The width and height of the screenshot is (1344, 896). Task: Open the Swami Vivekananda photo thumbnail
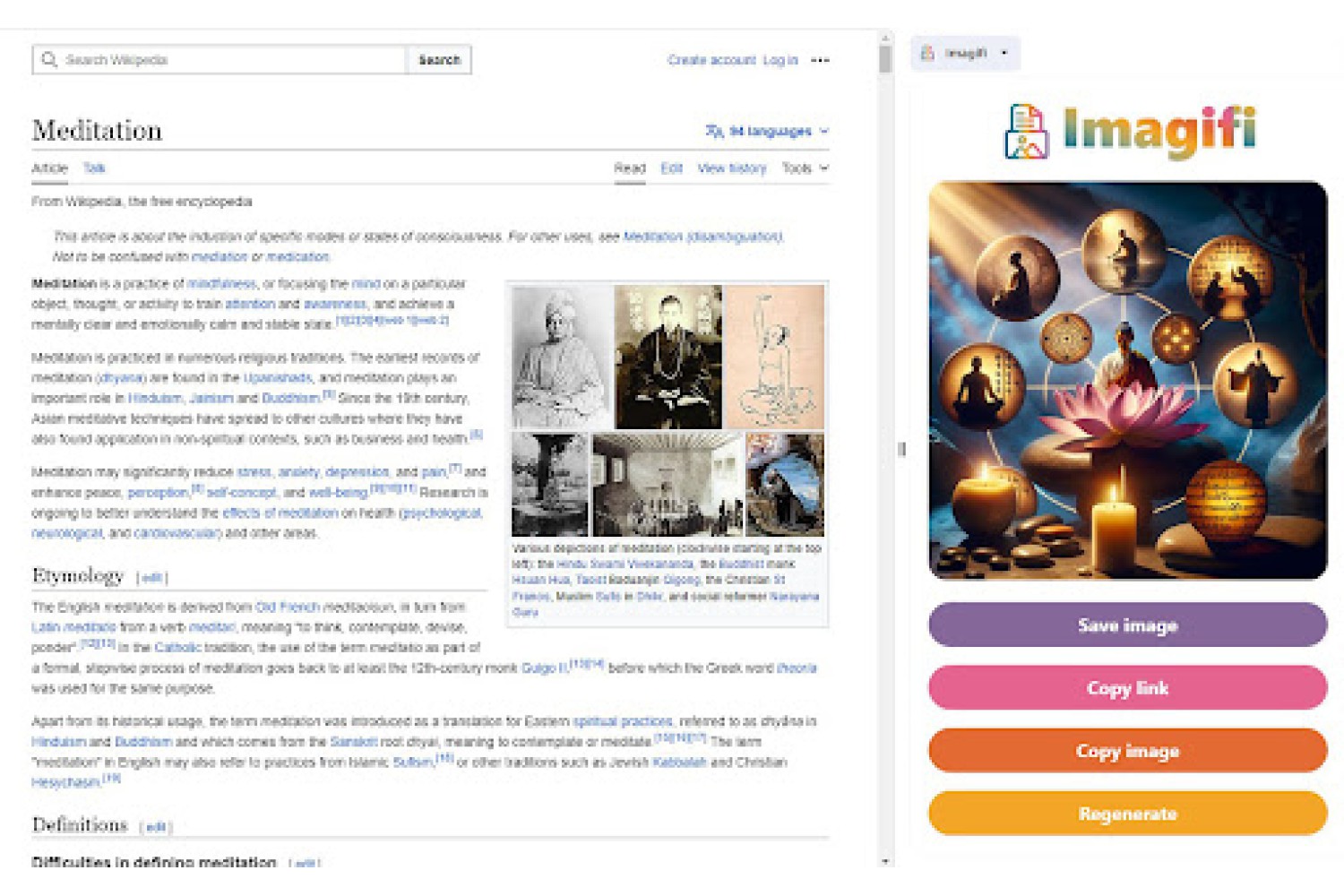point(562,357)
